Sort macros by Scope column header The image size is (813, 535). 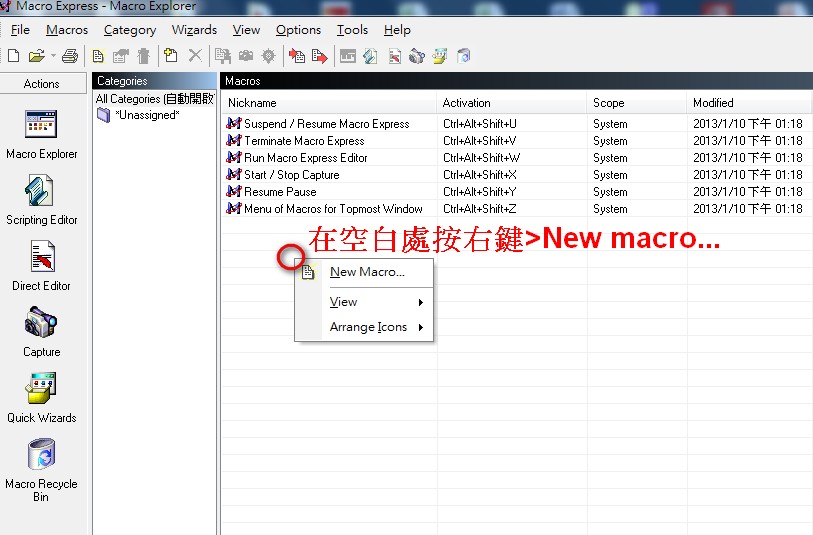[x=637, y=103]
